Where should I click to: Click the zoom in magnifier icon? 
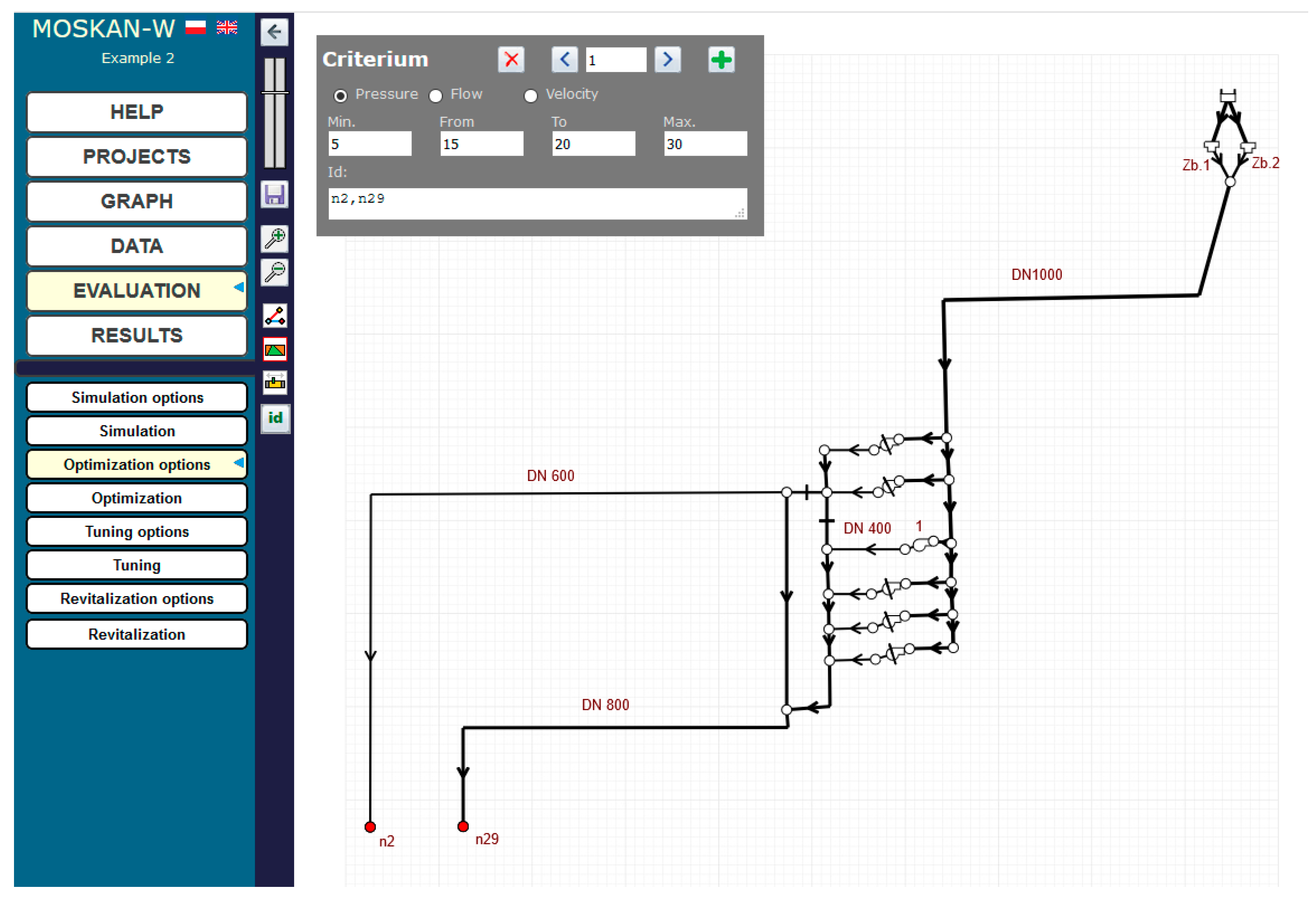click(x=274, y=238)
